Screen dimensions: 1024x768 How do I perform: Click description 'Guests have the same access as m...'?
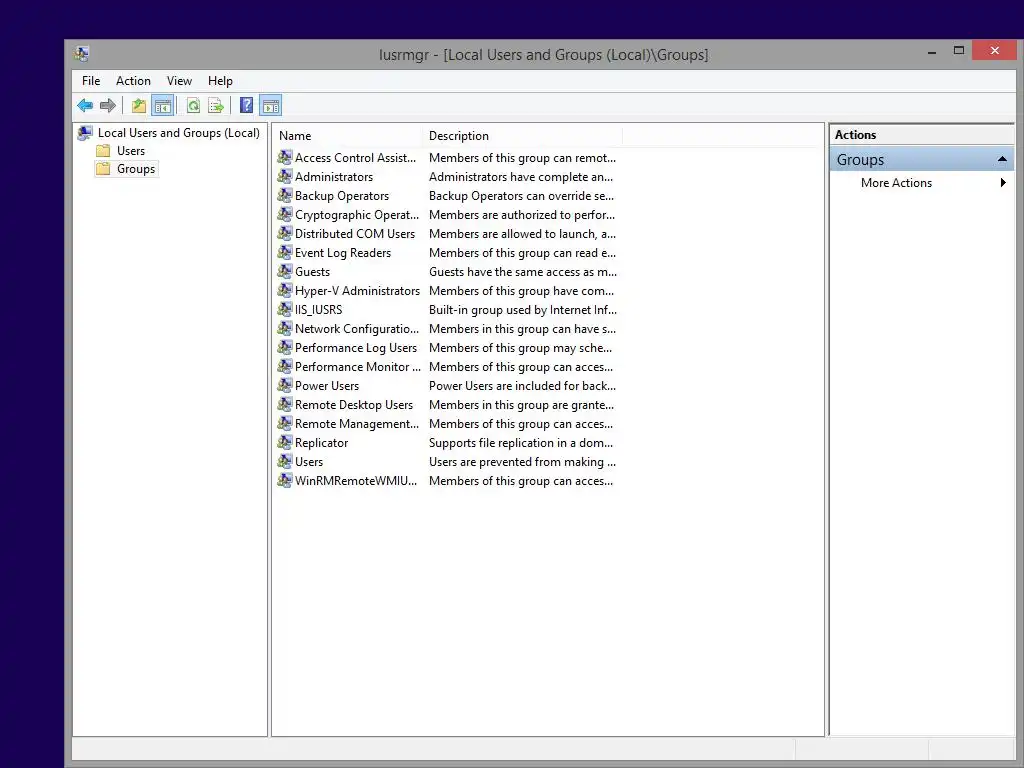click(x=522, y=272)
